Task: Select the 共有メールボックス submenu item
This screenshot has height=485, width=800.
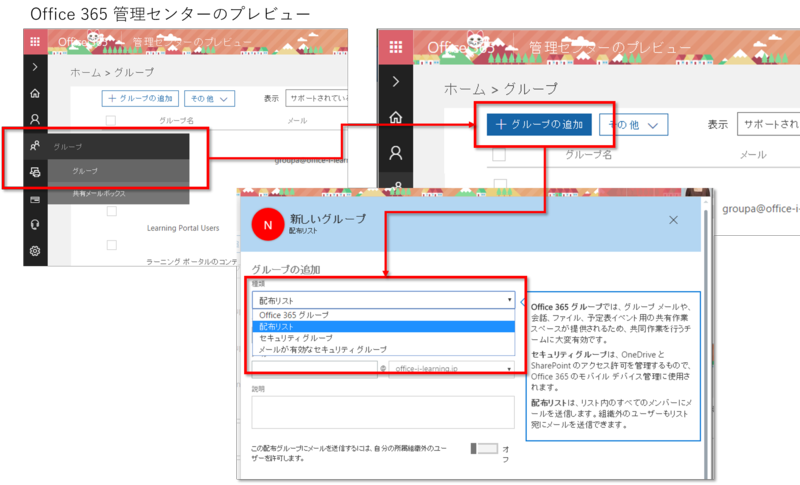Action: pos(118,194)
